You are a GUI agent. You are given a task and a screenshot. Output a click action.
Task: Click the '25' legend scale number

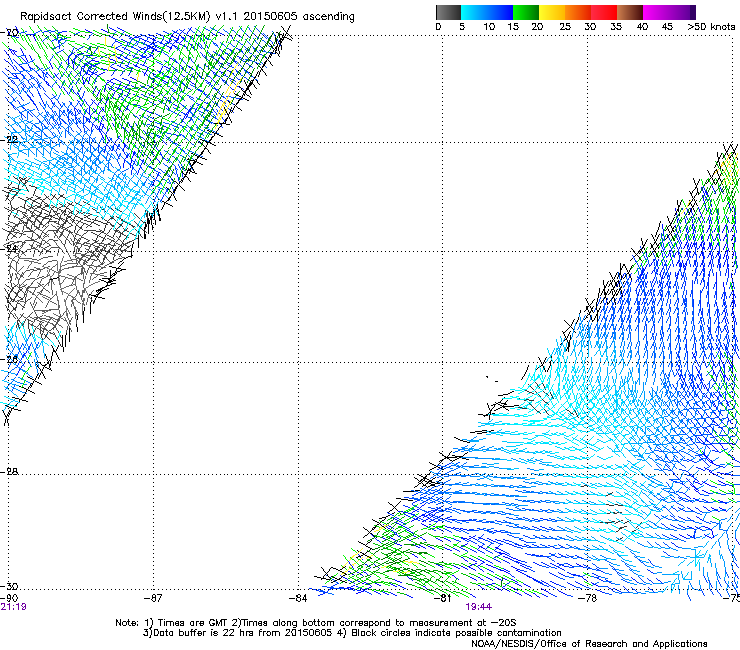coord(565,27)
